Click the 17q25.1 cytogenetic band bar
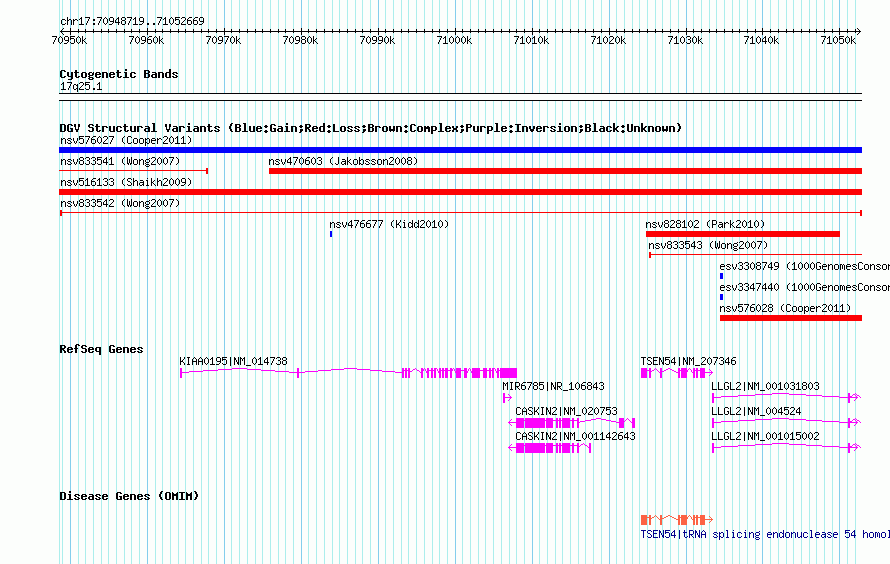Image resolution: width=890 pixels, height=564 pixels. click(460, 97)
